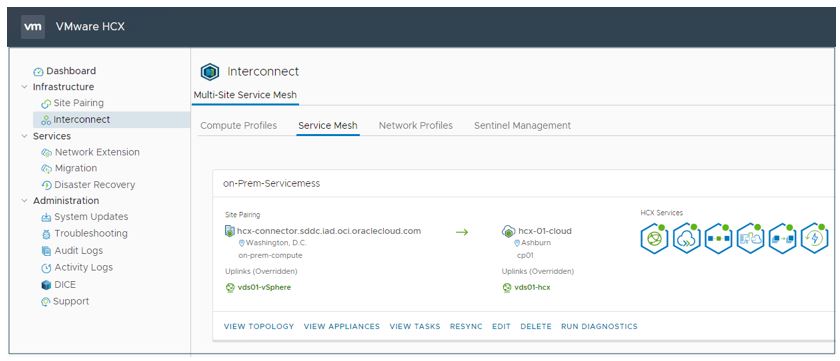Click the hcx-connector site icon
The image size is (840, 361).
point(230,231)
